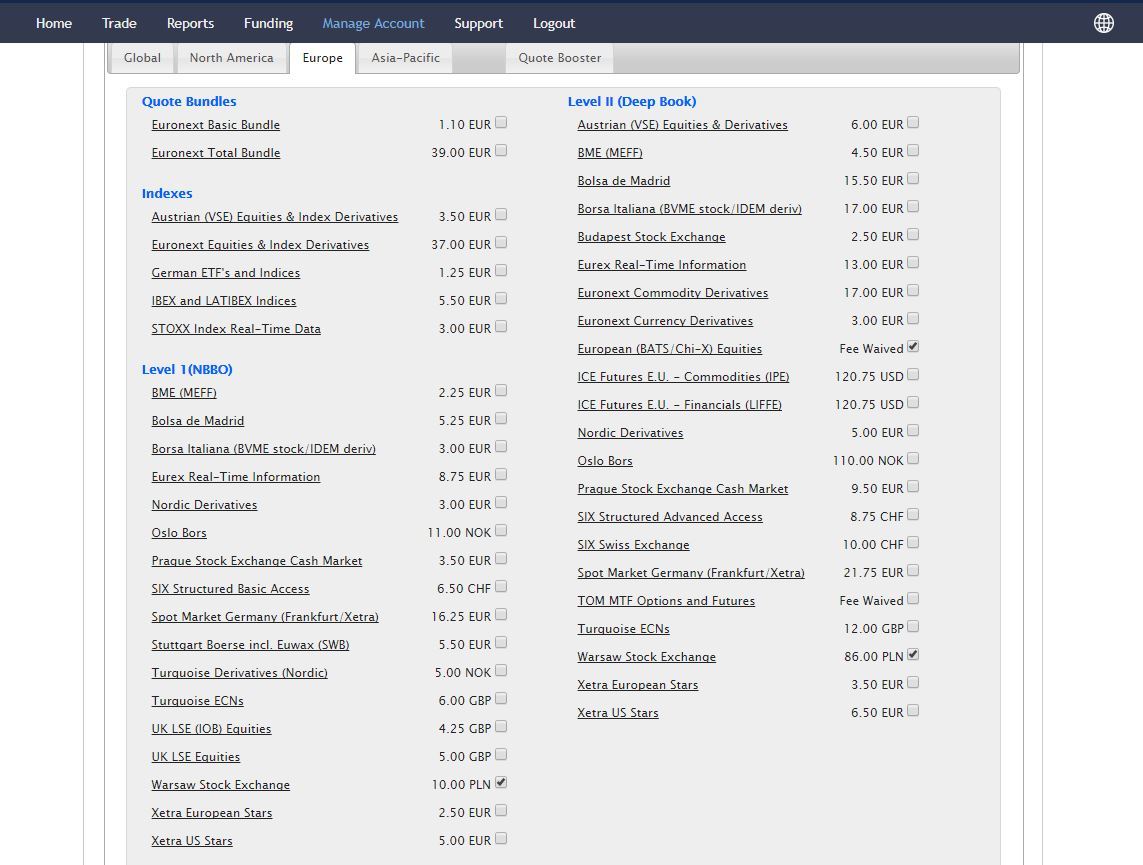This screenshot has height=865, width=1143.
Task: Open the SIX Structured Advanced Access link
Action: [670, 517]
